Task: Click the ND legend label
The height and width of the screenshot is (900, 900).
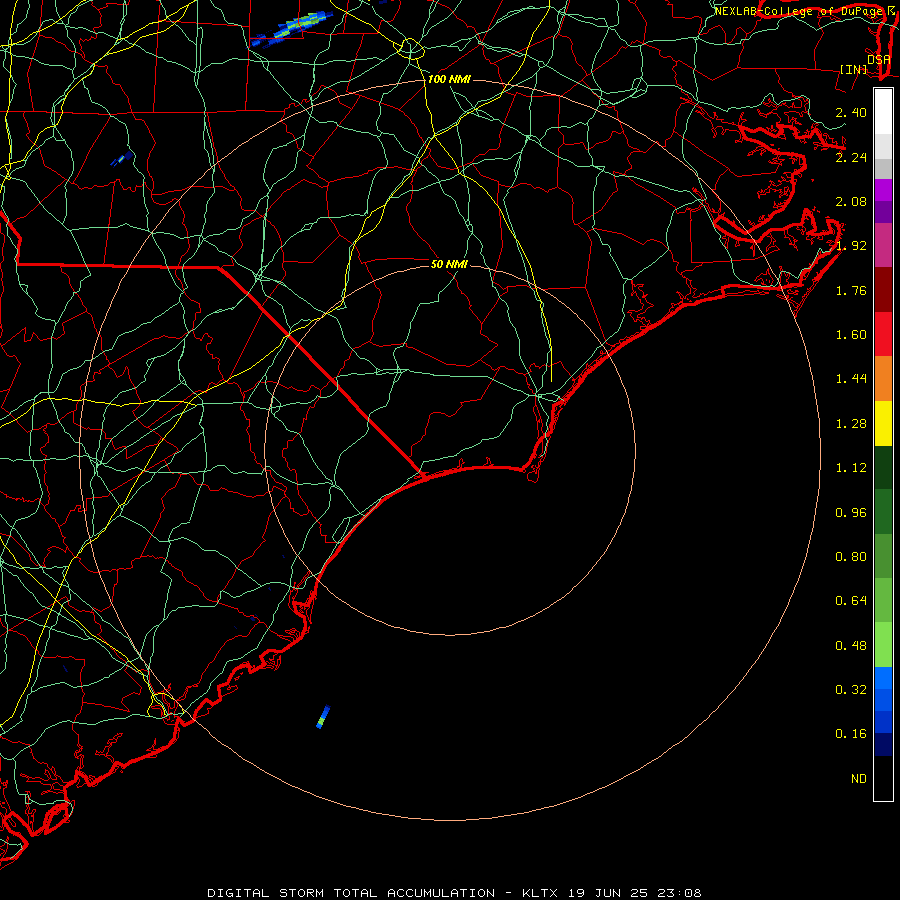Action: 859,779
